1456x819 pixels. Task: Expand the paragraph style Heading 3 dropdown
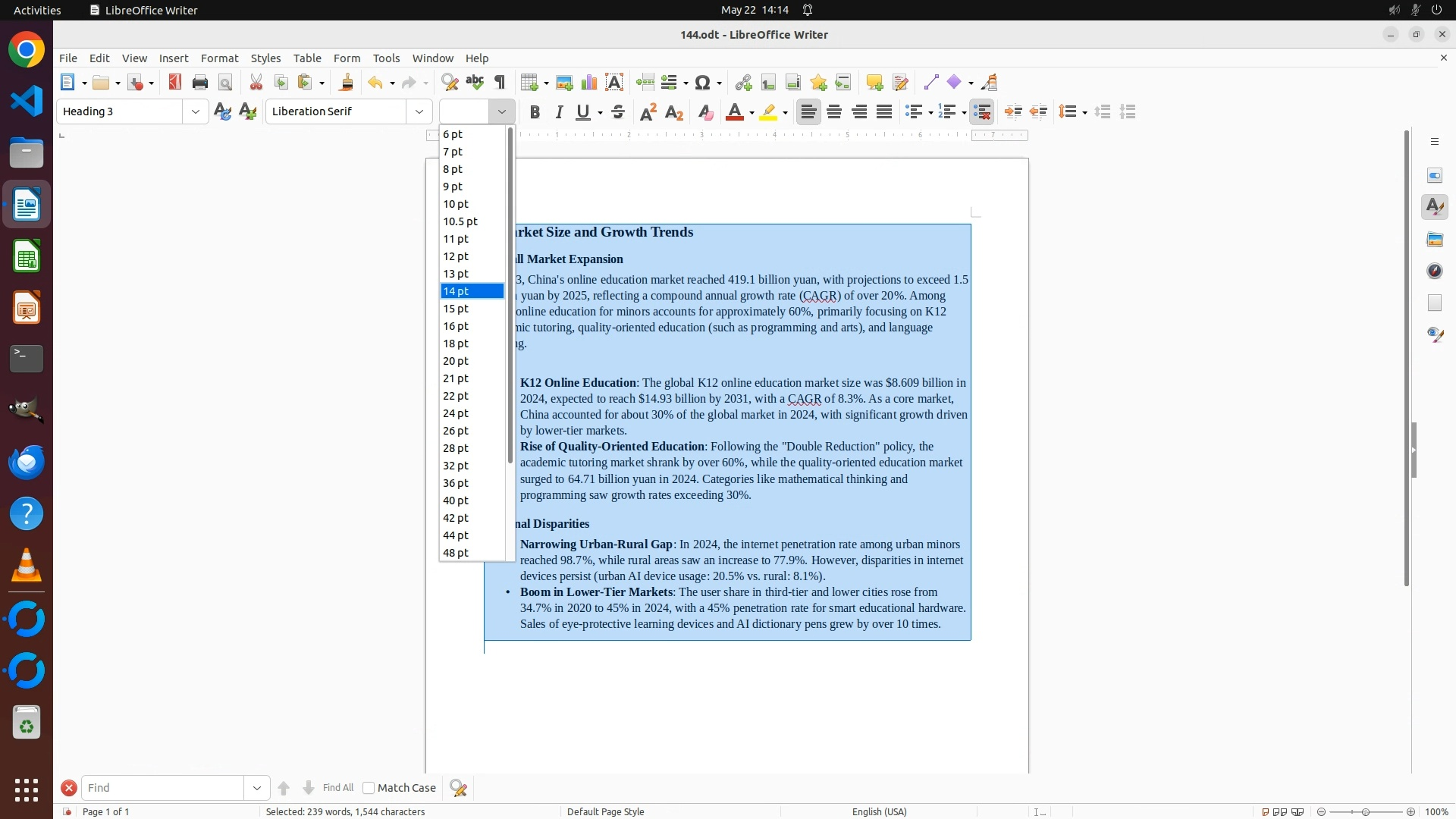[196, 111]
